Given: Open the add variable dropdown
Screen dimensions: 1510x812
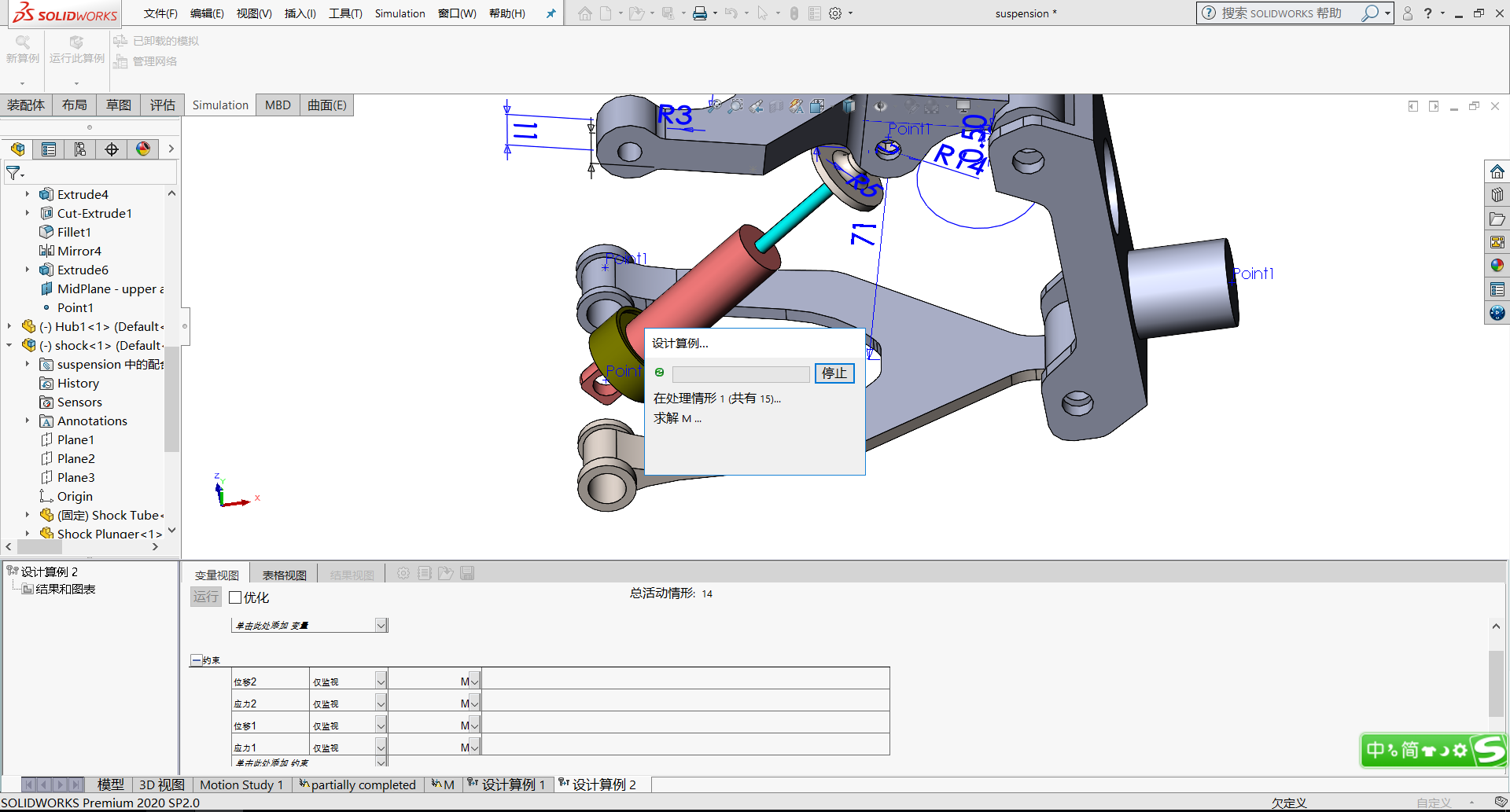Looking at the screenshot, I should 381,626.
